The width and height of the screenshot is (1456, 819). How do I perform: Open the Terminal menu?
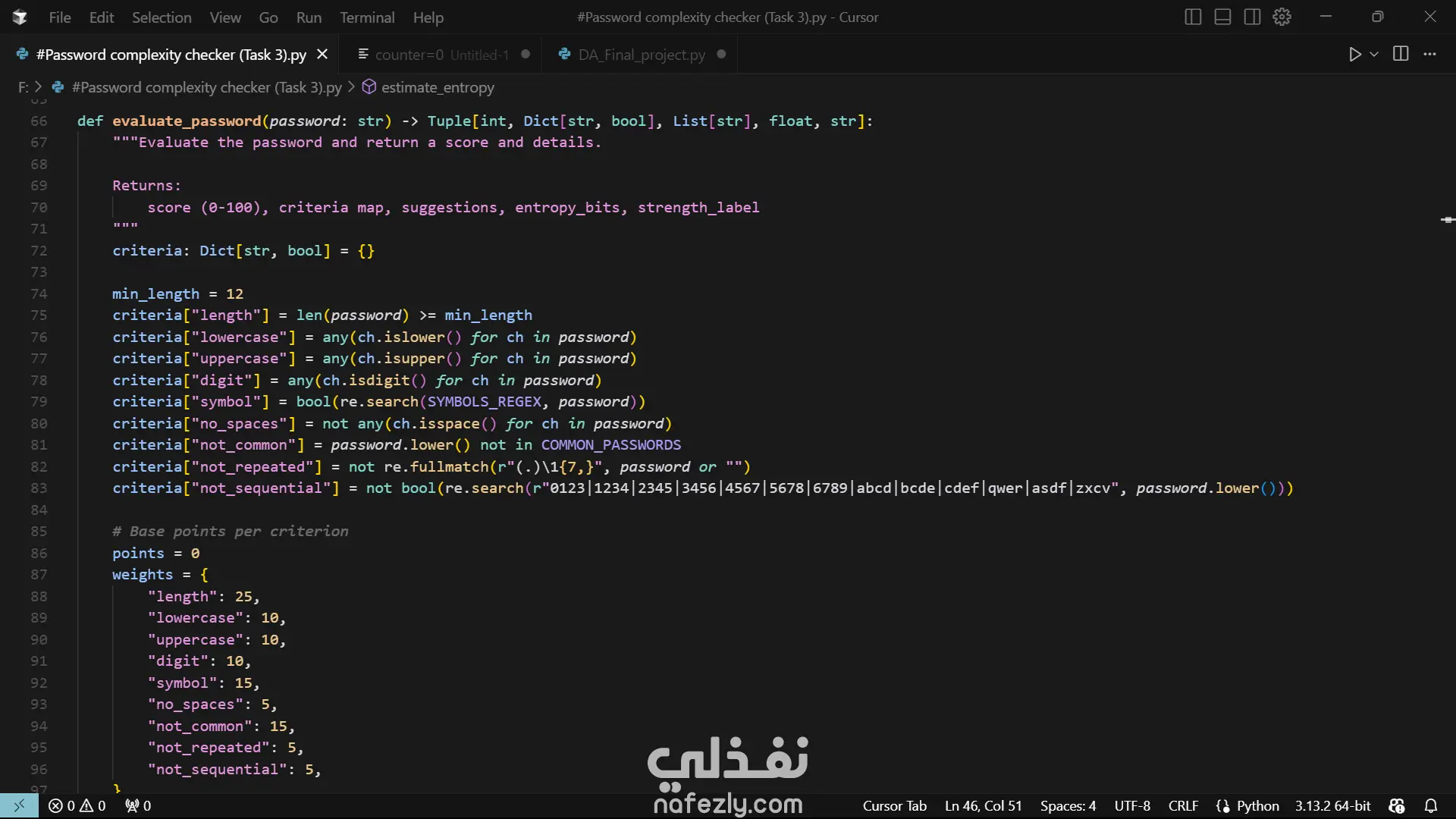367,17
